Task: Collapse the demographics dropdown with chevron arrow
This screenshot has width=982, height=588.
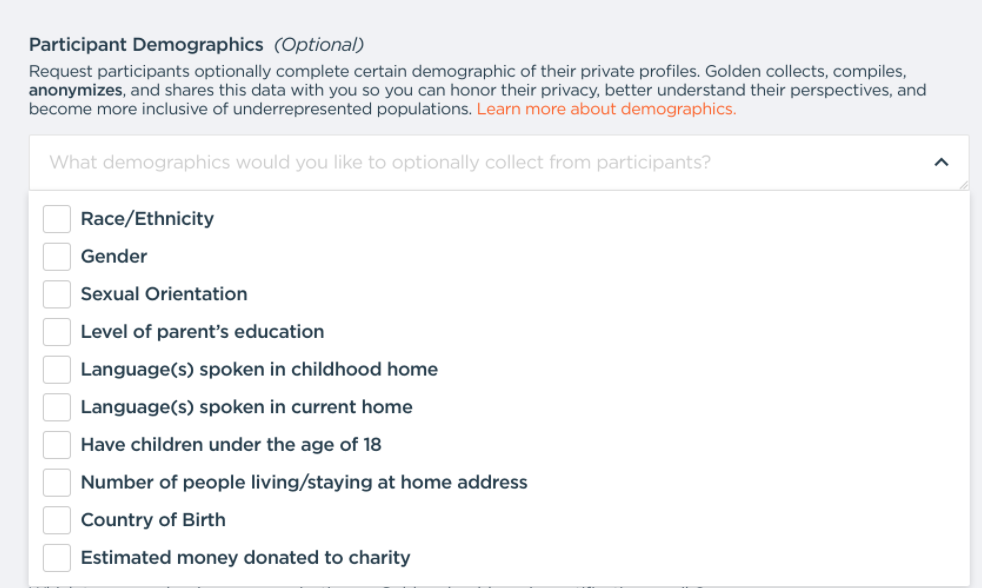Action: point(941,162)
